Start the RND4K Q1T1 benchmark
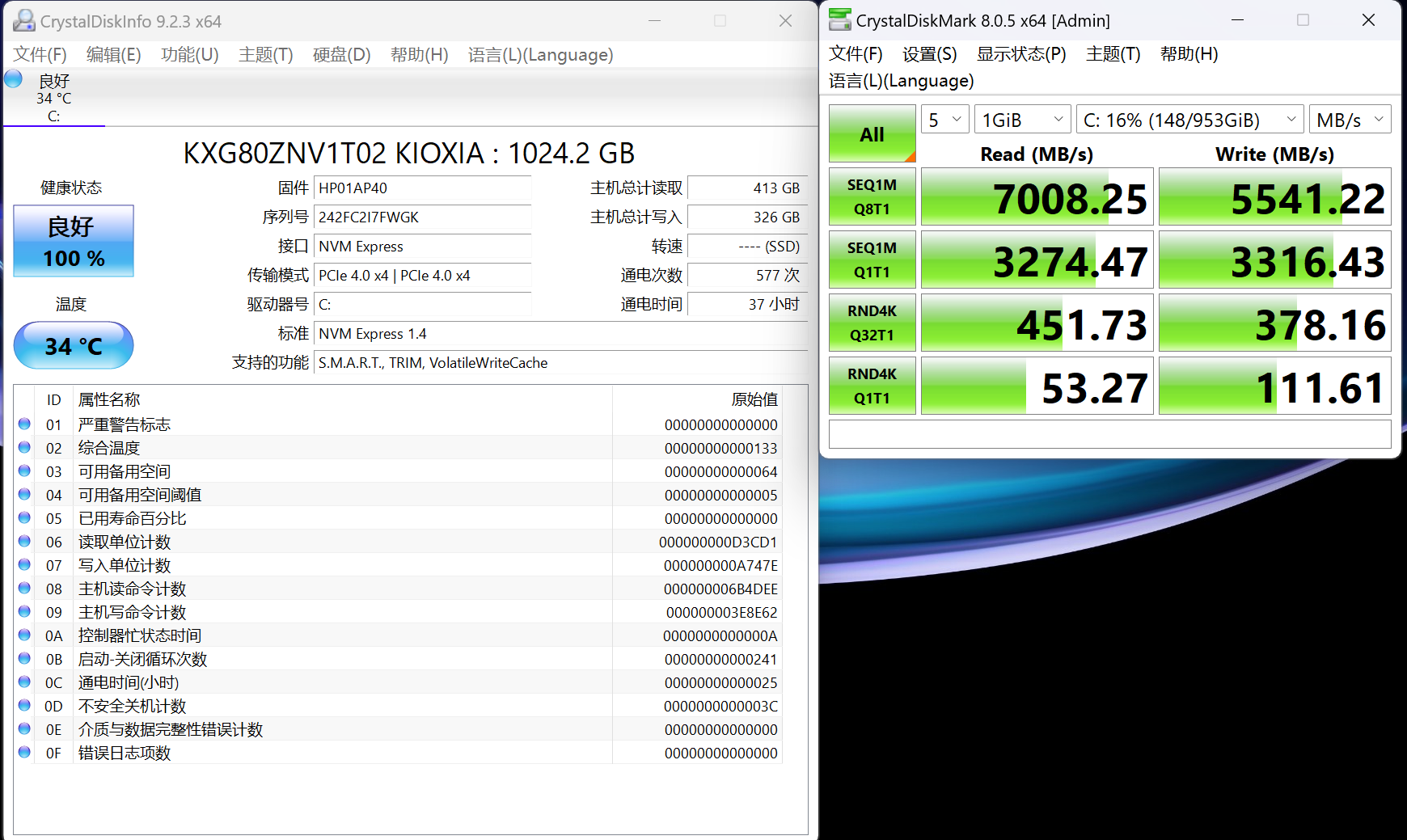The height and width of the screenshot is (840, 1407). coord(873,386)
